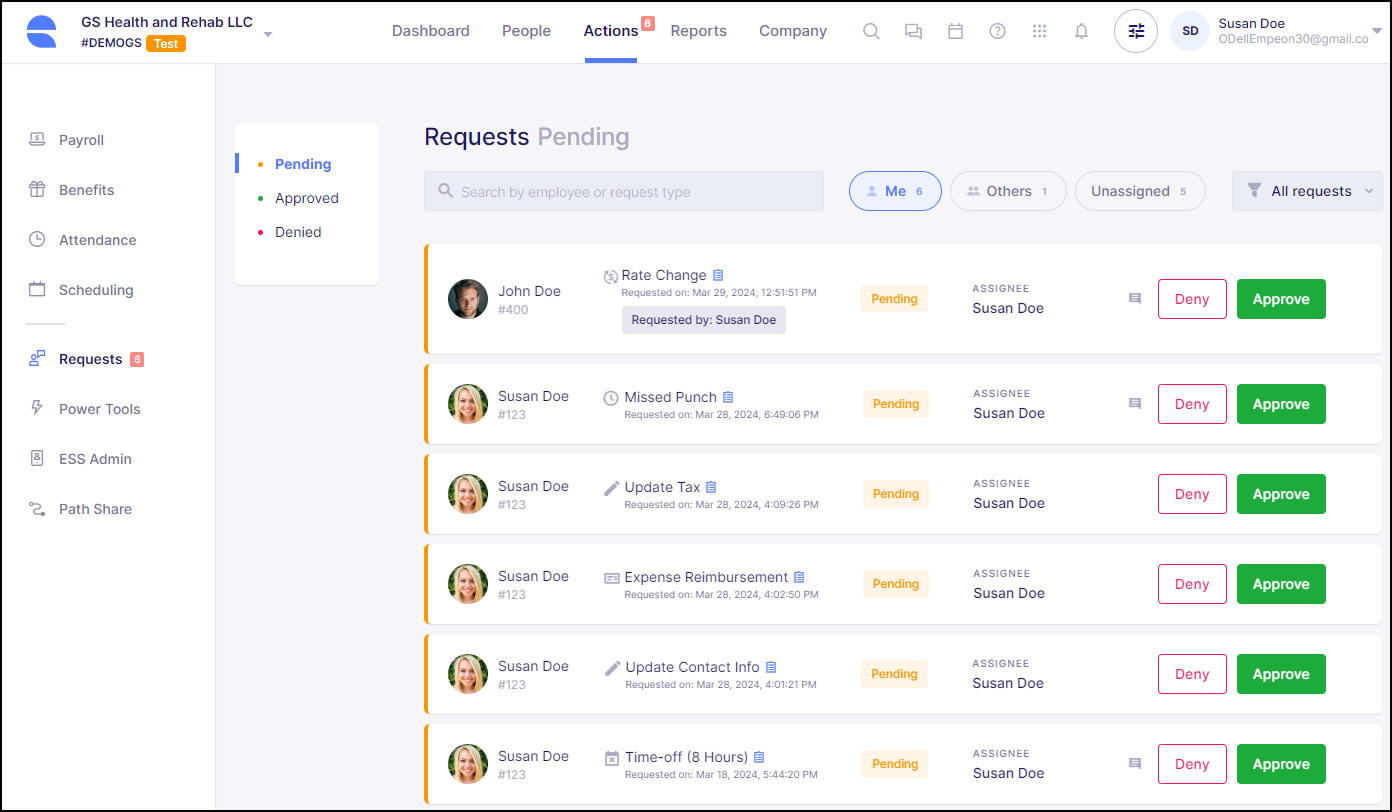Viewport: 1392px width, 812px height.
Task: Go to the Reports menu
Action: pos(698,31)
